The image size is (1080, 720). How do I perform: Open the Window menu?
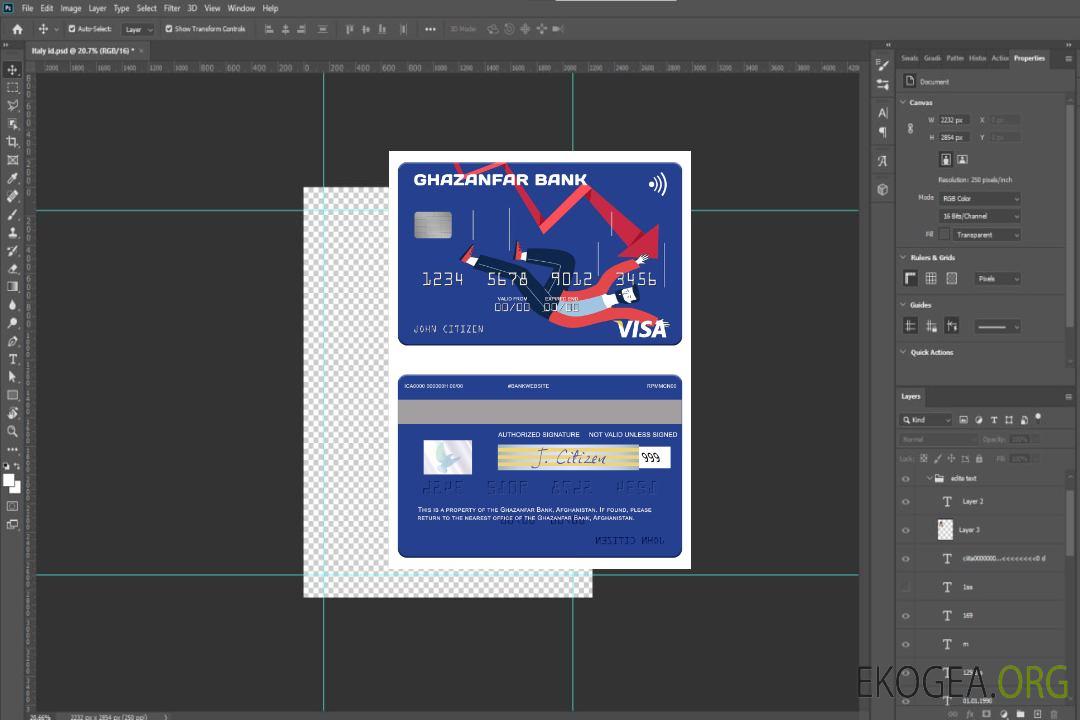241,8
